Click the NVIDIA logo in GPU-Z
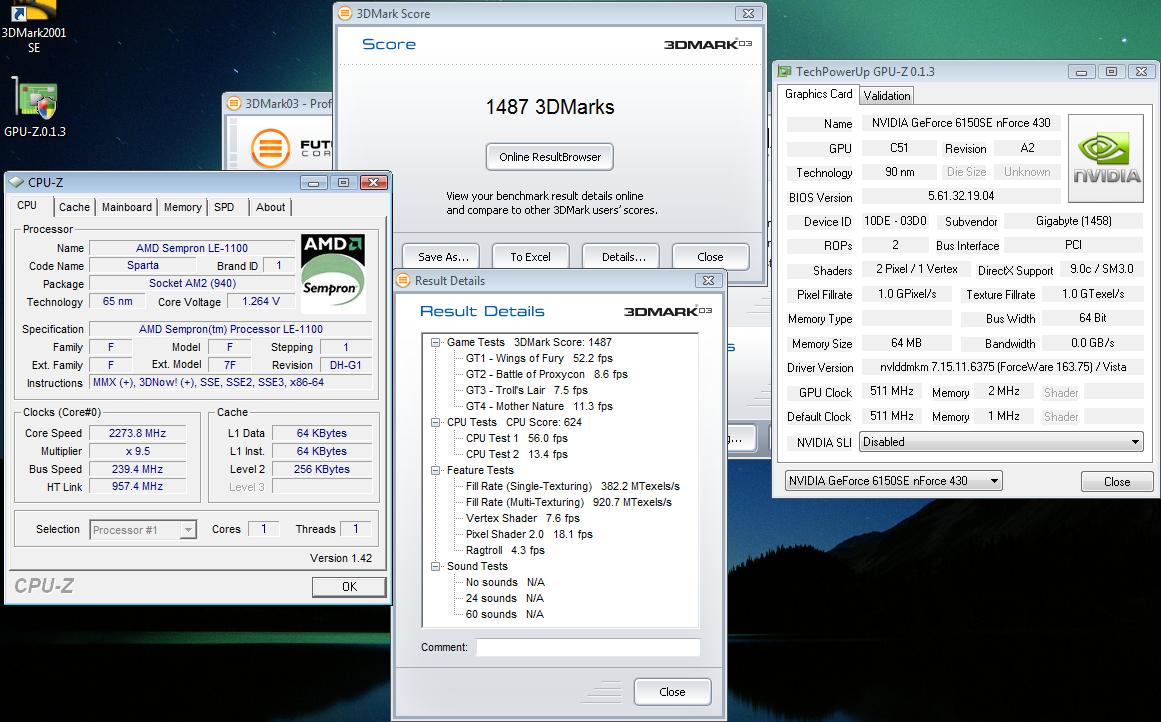This screenshot has height=722, width=1161. (1106, 158)
